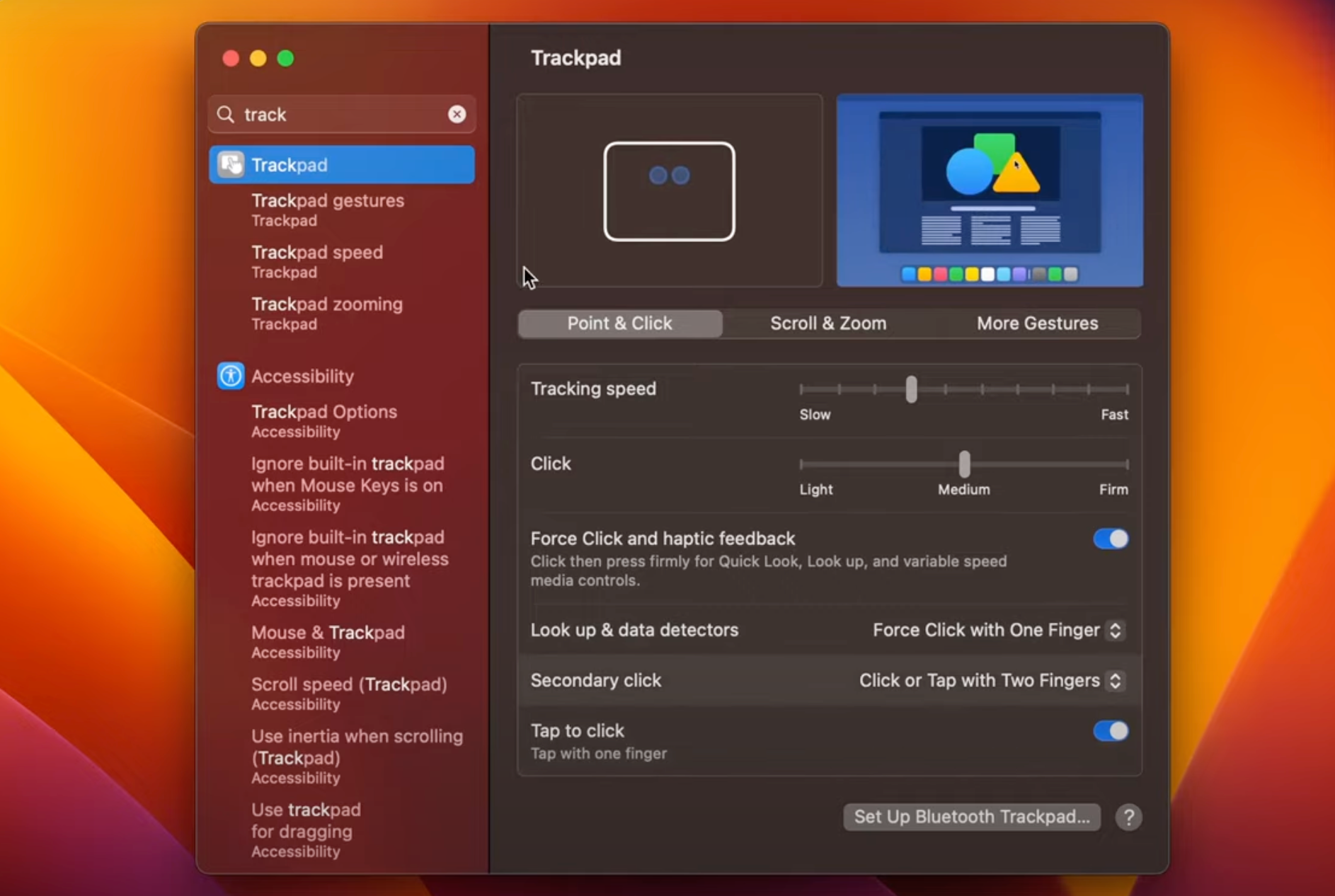Clear the search field with the X icon
This screenshot has width=1335, height=896.
pyautogui.click(x=457, y=114)
